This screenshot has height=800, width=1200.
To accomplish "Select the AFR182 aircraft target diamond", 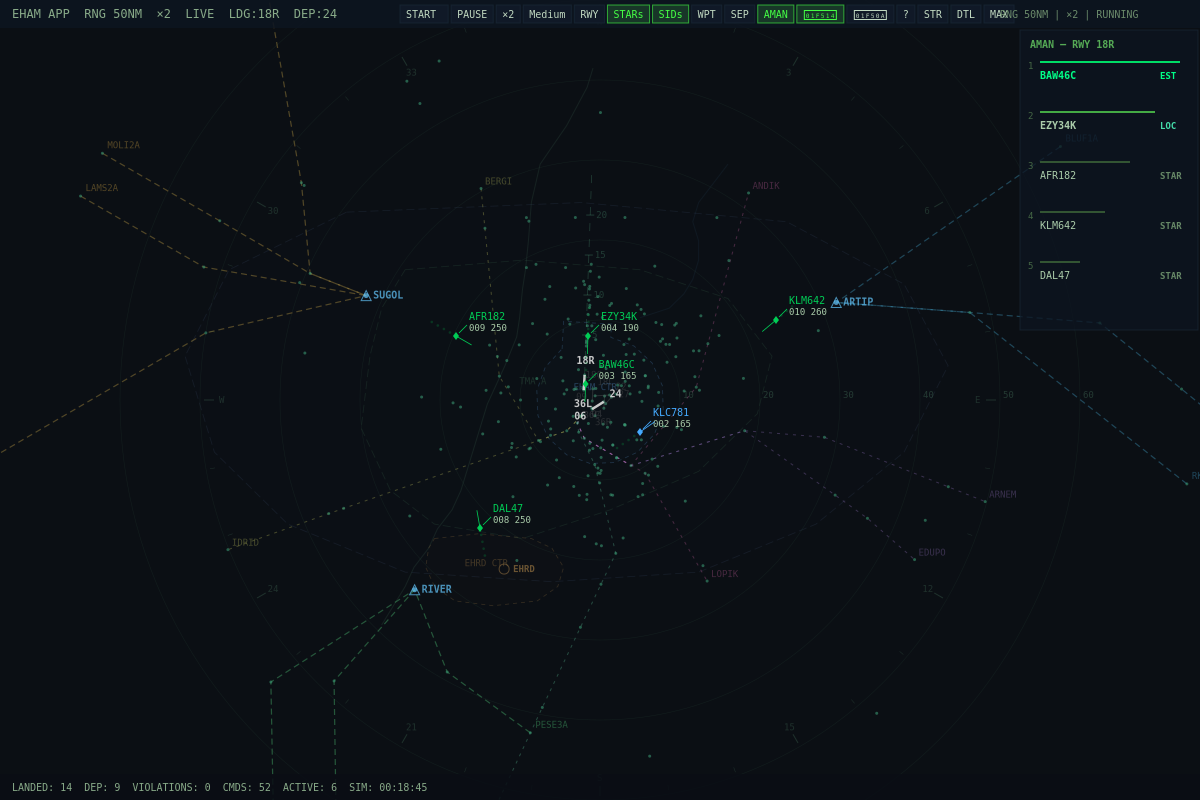I will point(456,336).
